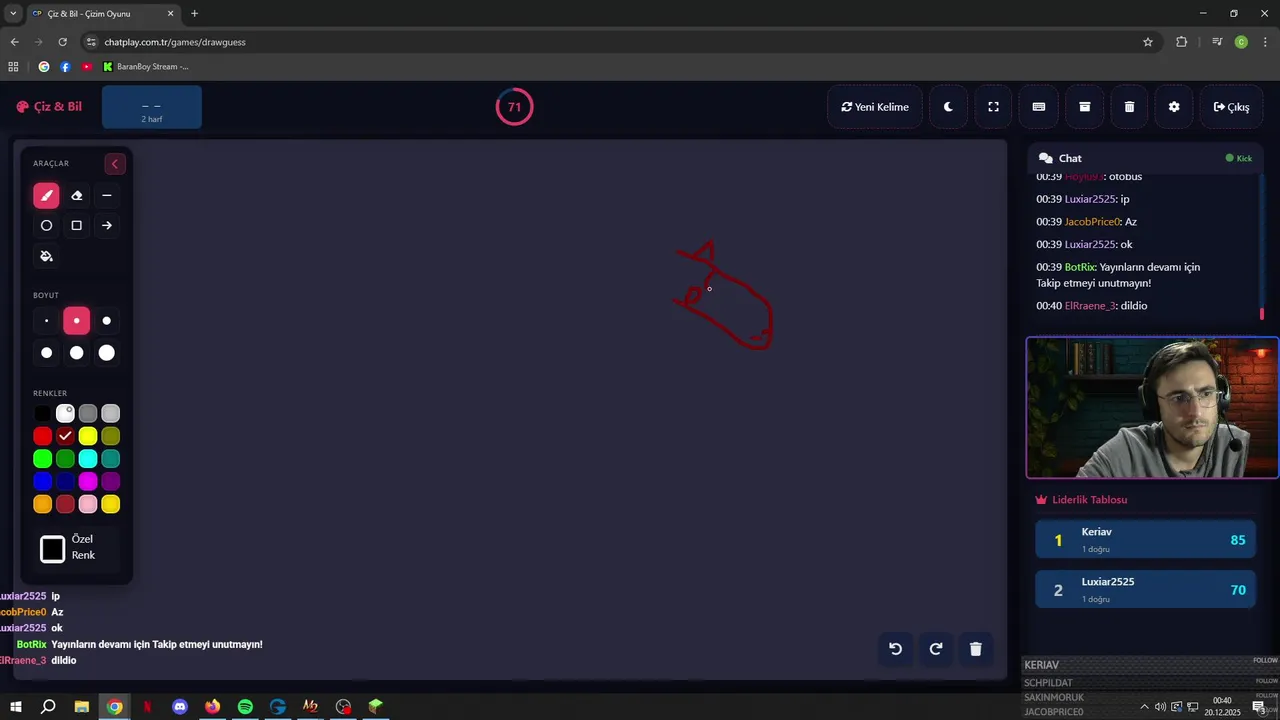Open the Özel Renk custom color picker
The image size is (1280, 720).
click(x=53, y=548)
